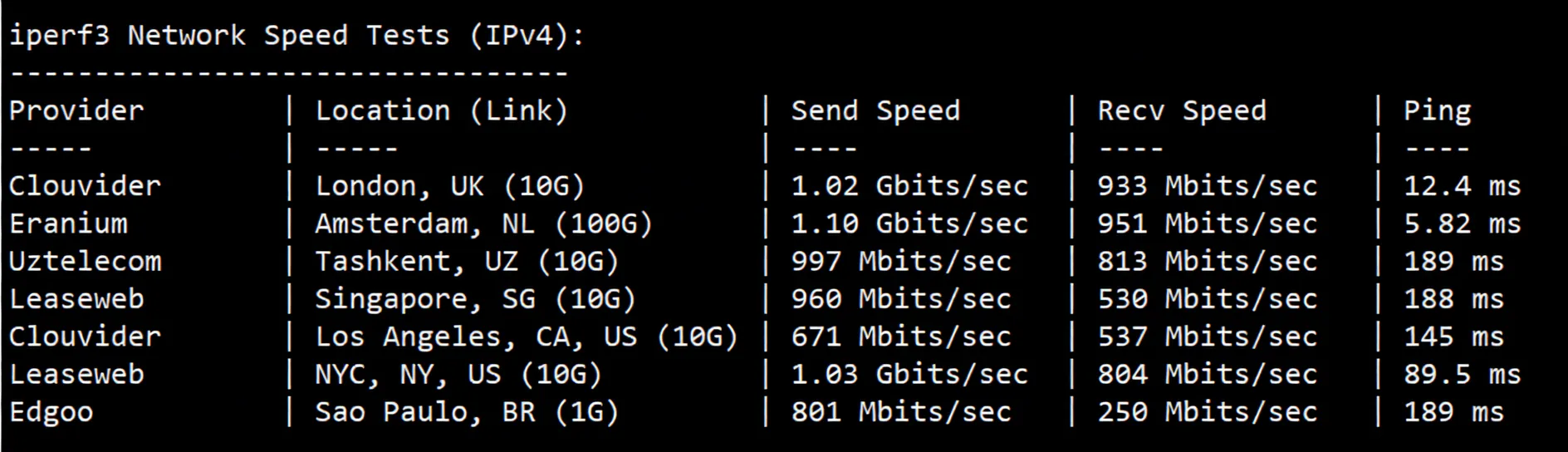This screenshot has height=452, width=1568.
Task: Select the Edgoo provider name
Action: click(51, 412)
